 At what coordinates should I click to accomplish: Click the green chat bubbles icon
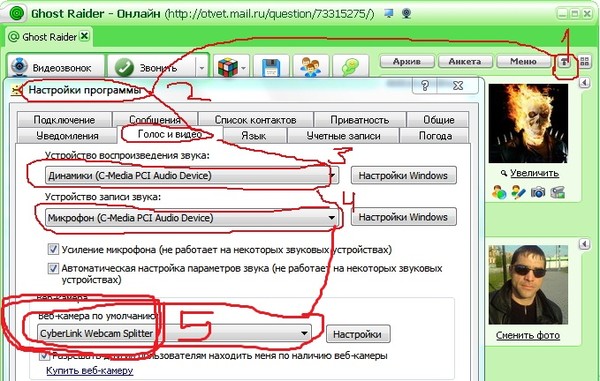click(x=351, y=68)
